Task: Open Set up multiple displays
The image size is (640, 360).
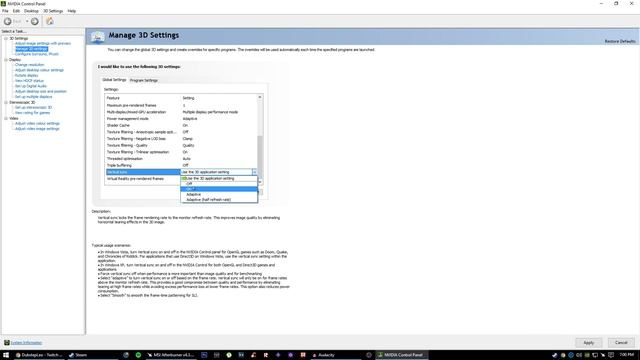Action: (x=33, y=97)
